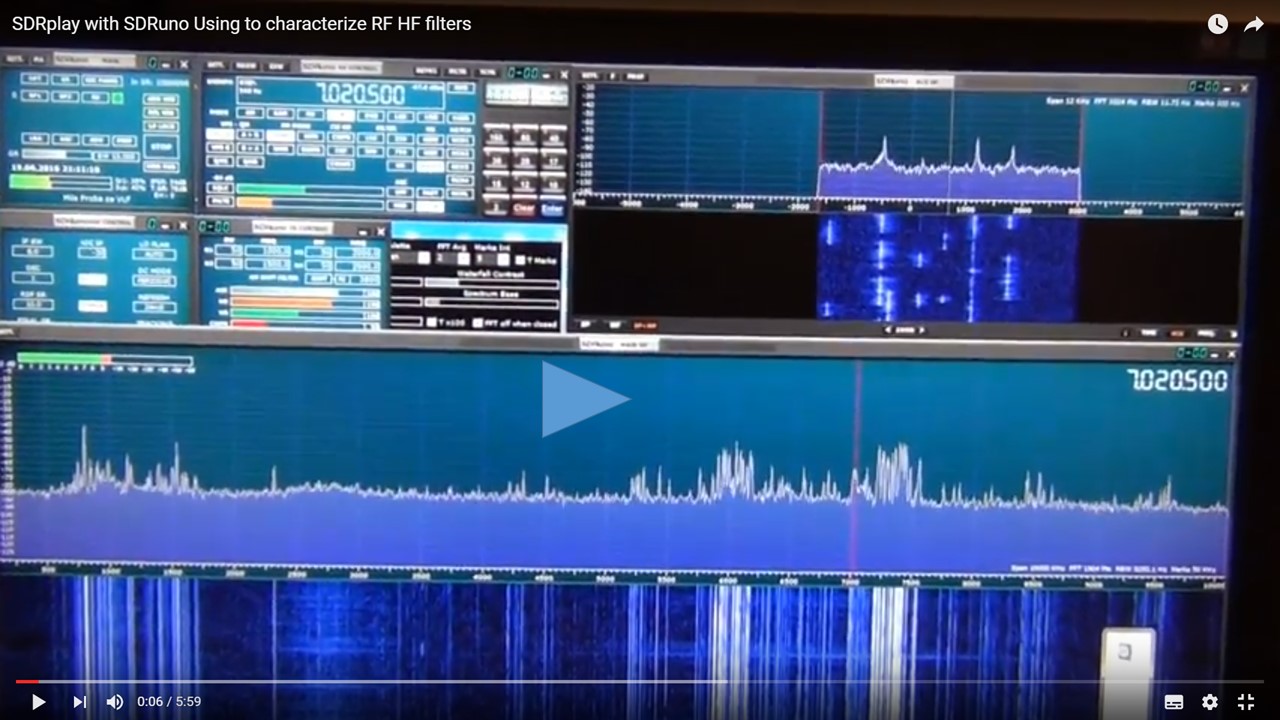This screenshot has height=720, width=1280.
Task: Open SETT. in the SDRuno main window
Action: (x=15, y=59)
